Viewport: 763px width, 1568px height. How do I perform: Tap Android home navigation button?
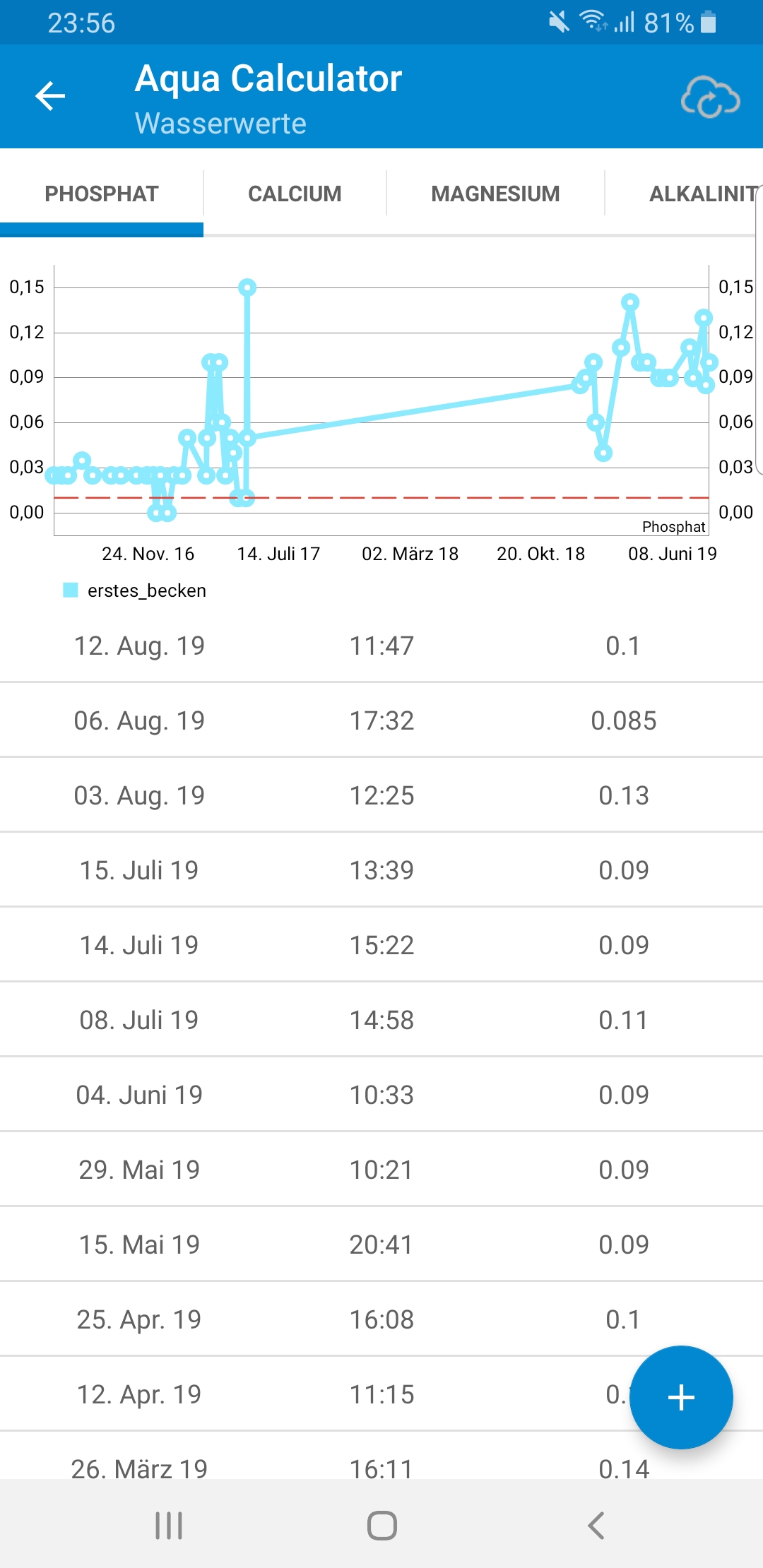click(x=381, y=1526)
